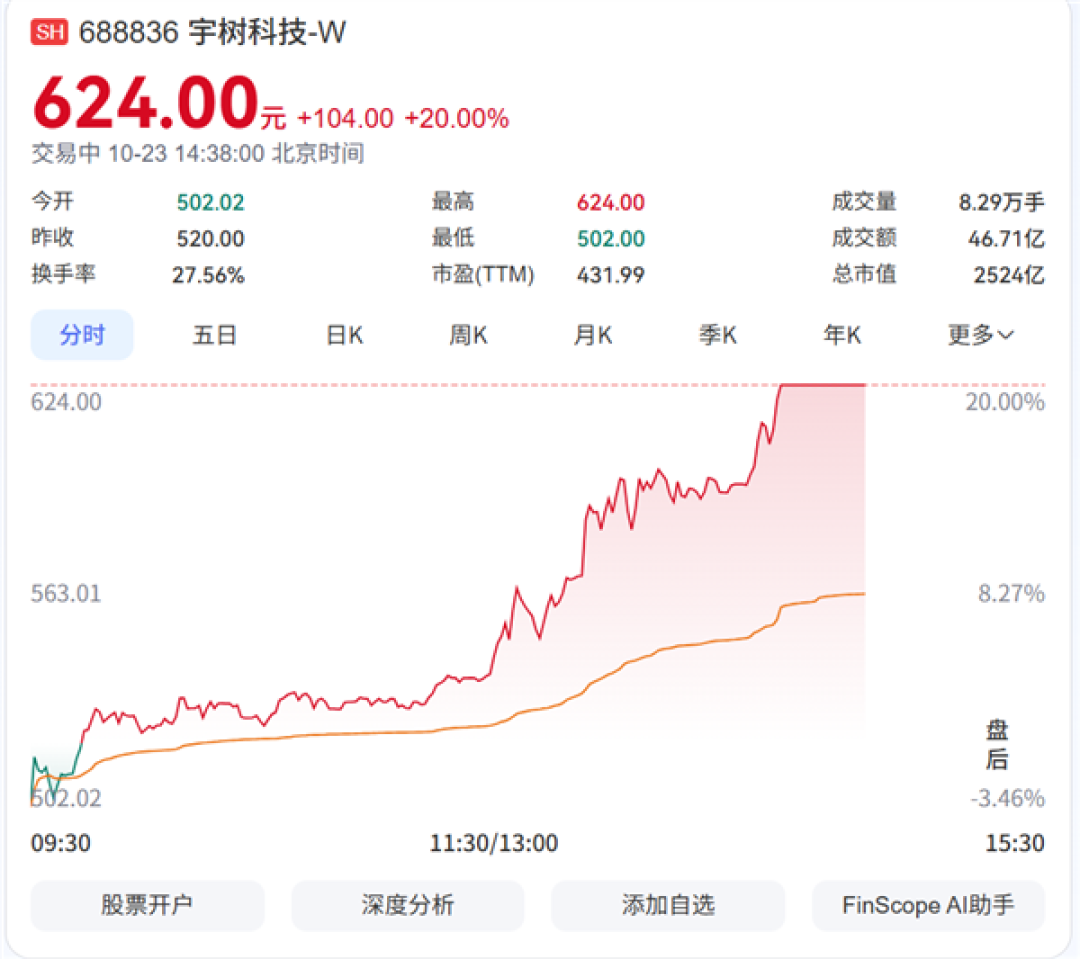The width and height of the screenshot is (1080, 959).
Task: Click the orange average price line end point
Action: 864,593
